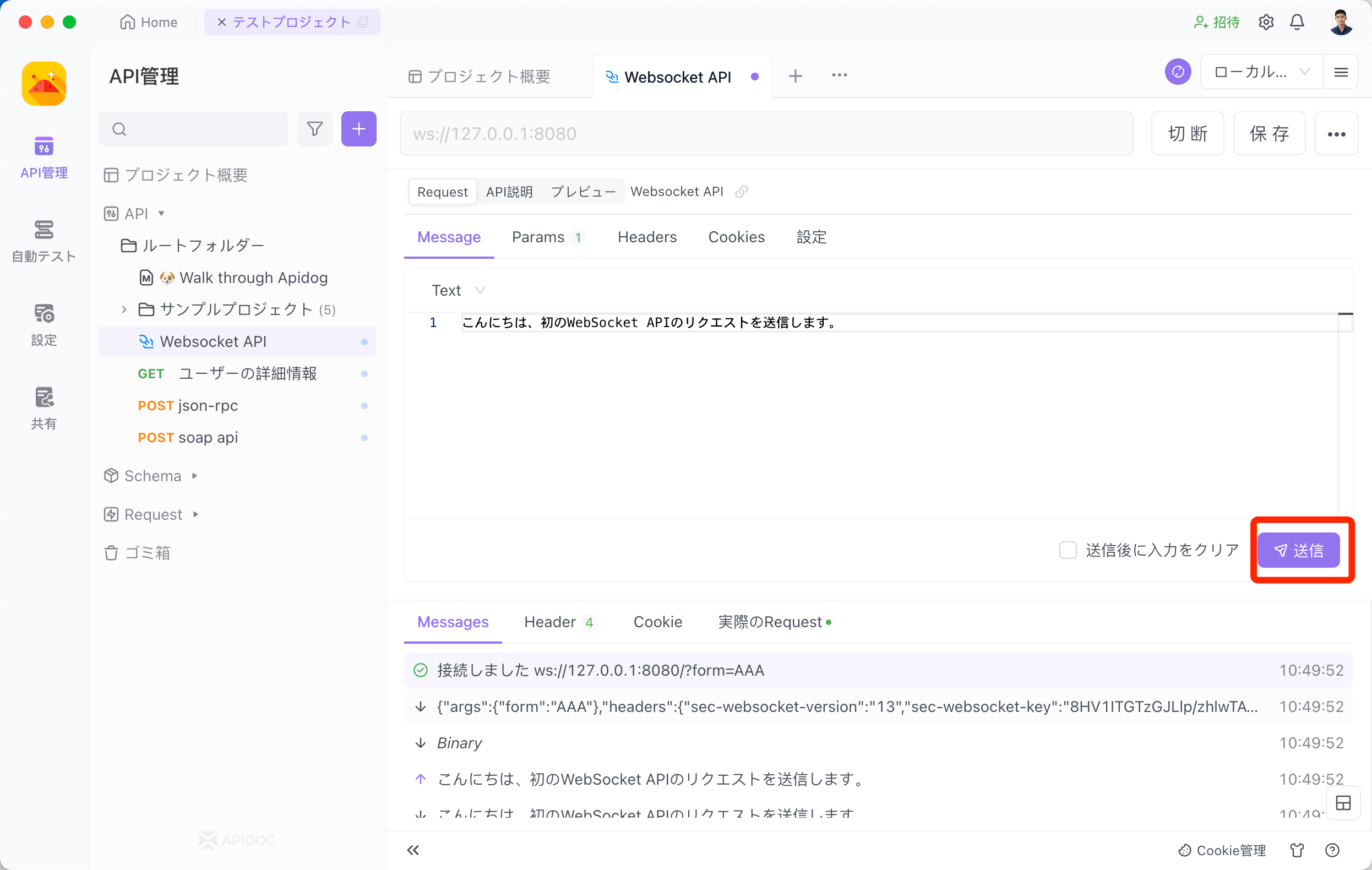The width and height of the screenshot is (1372, 870).
Task: Click the add new item plus icon
Action: (x=358, y=129)
